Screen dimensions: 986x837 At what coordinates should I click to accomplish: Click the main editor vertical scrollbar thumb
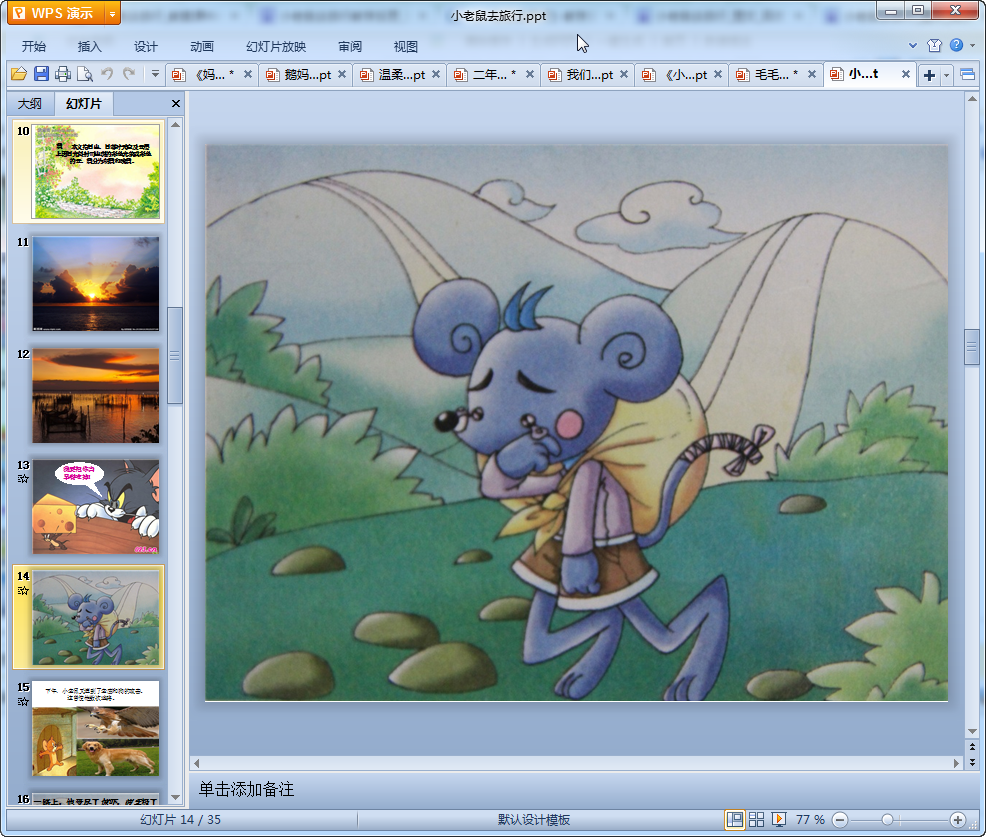pyautogui.click(x=972, y=346)
